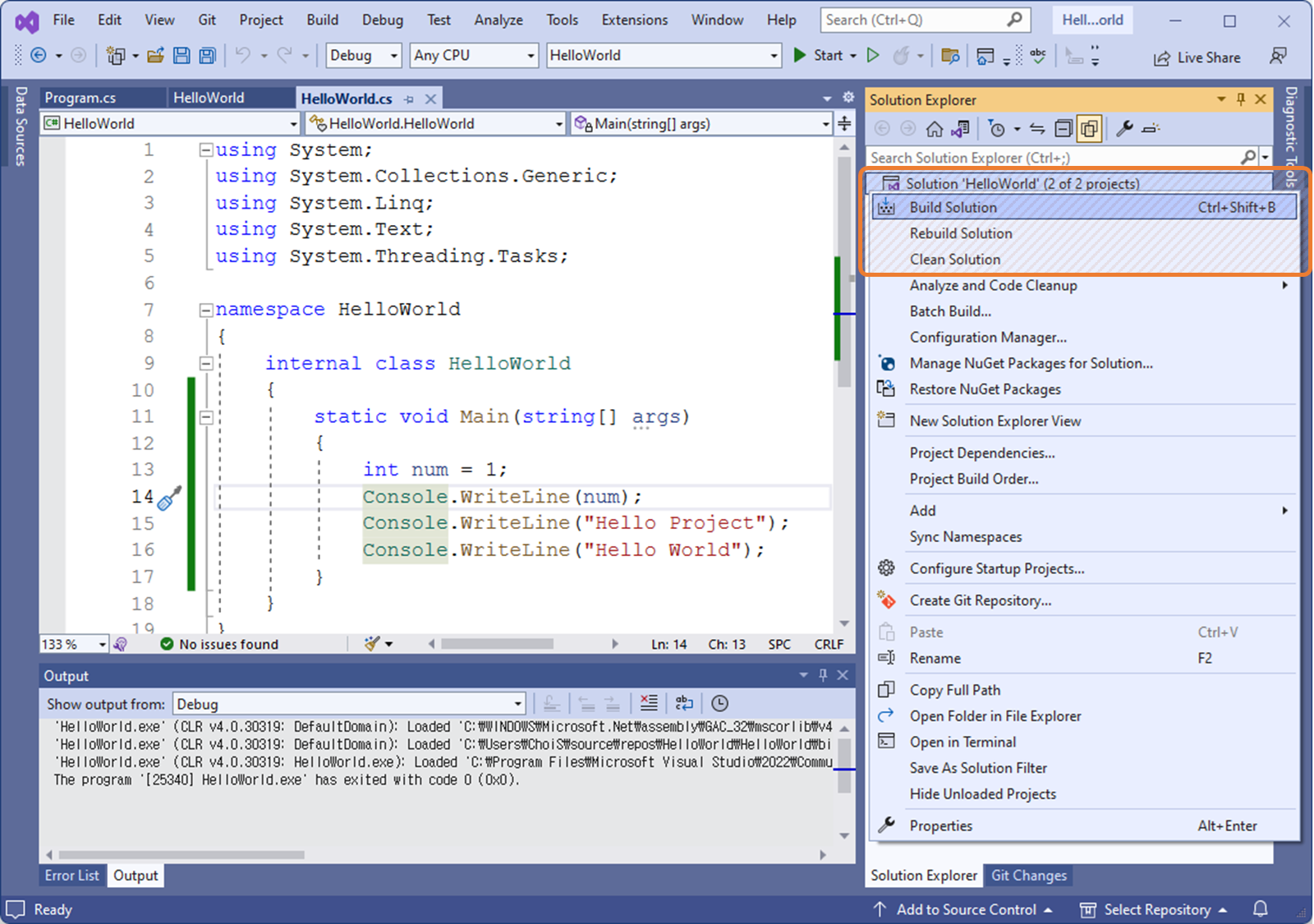Image resolution: width=1314 pixels, height=924 pixels.
Task: Click the Open File folder icon
Action: point(155,56)
